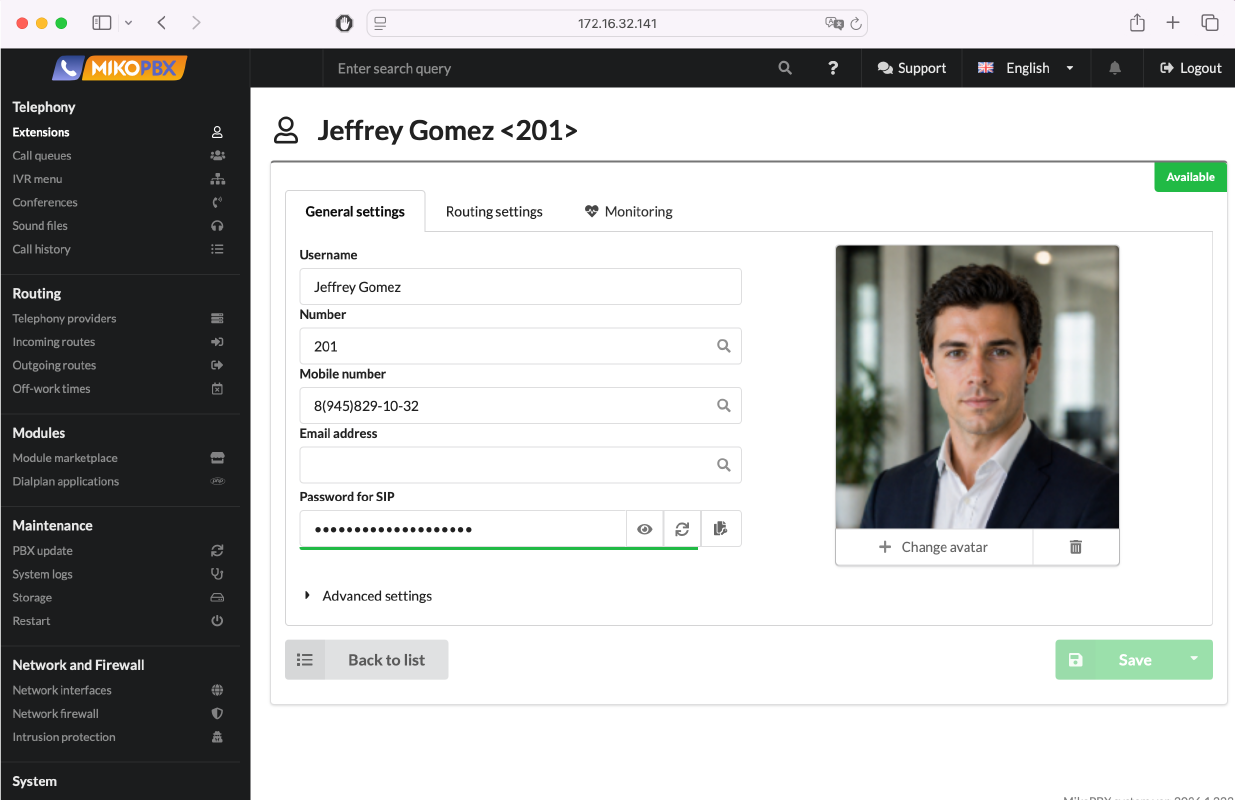1236x800 pixels.
Task: Click the Module marketplace store icon
Action: click(217, 458)
